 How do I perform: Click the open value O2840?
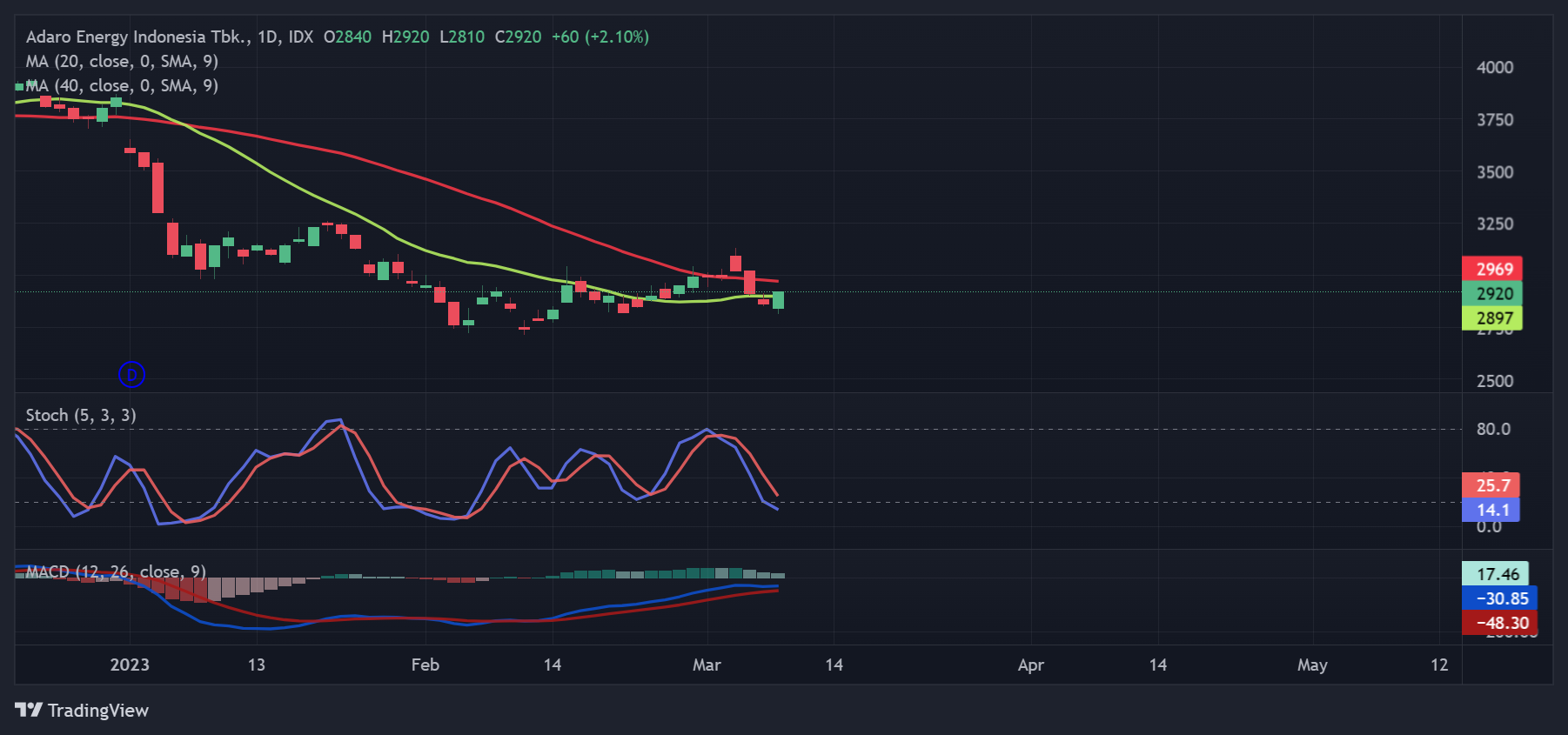[x=347, y=37]
